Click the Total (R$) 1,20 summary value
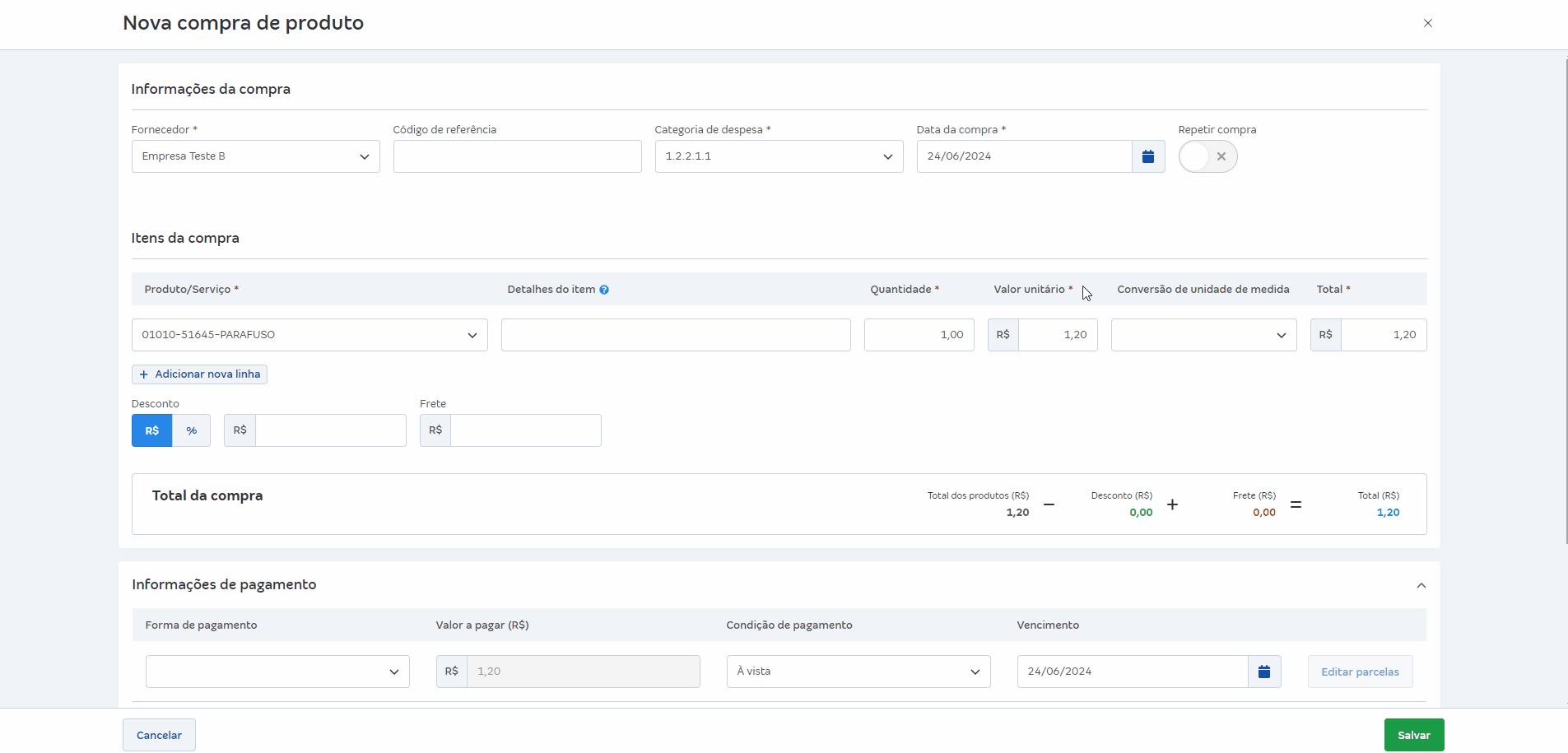 tap(1388, 513)
